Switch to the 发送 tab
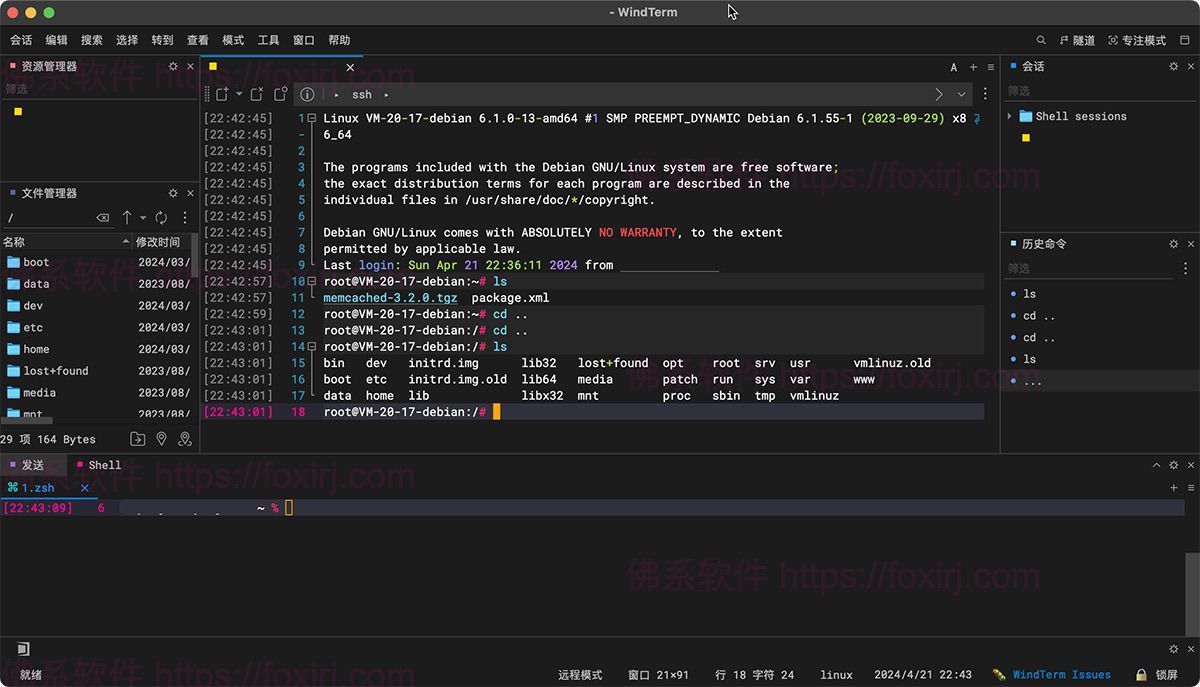Image resolution: width=1200 pixels, height=687 pixels. 33,464
